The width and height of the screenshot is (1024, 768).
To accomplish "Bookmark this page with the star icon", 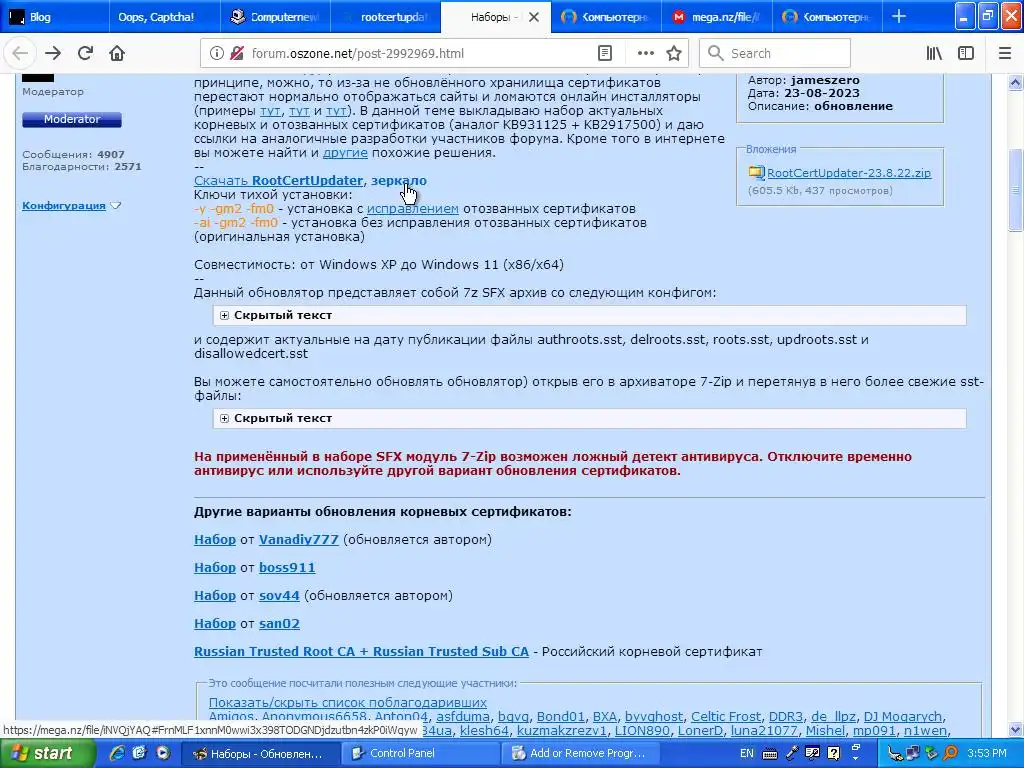I will [675, 54].
